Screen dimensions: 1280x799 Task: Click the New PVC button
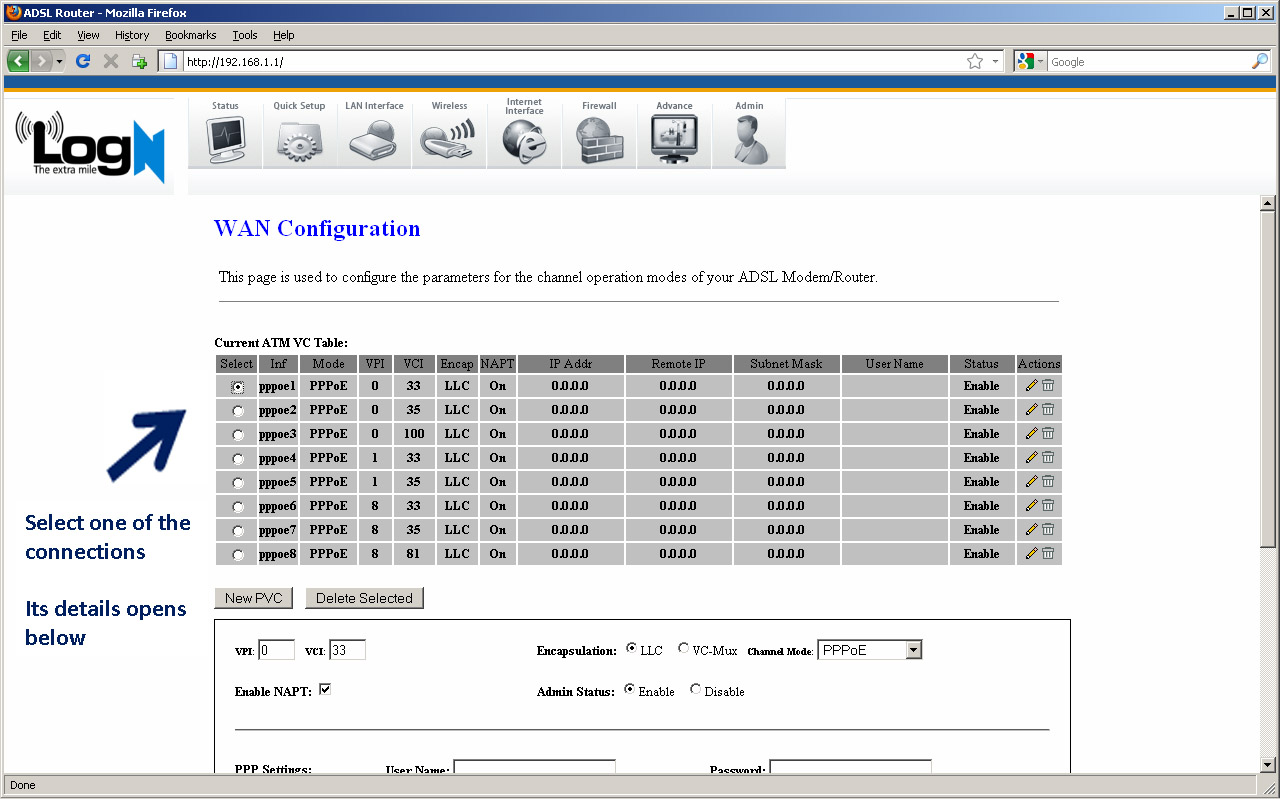[253, 597]
